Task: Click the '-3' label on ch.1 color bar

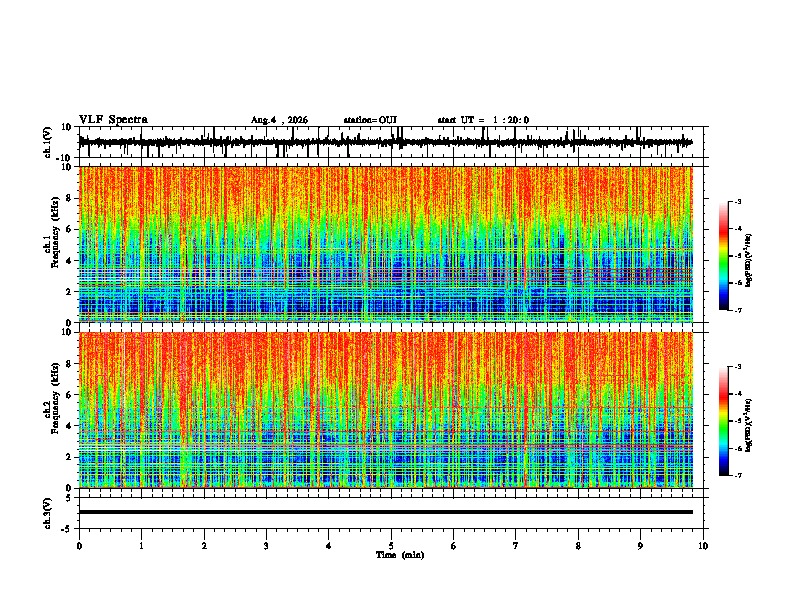Action: click(738, 201)
